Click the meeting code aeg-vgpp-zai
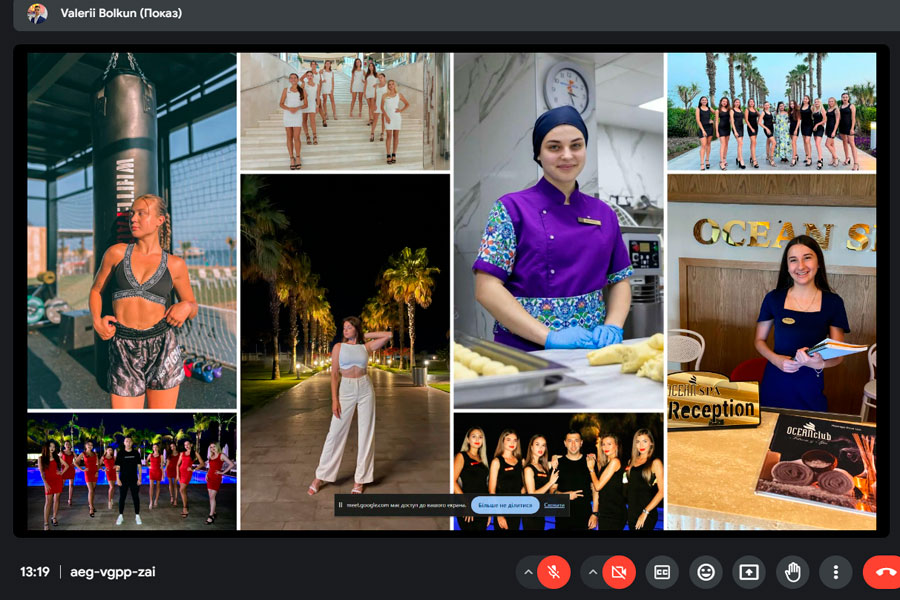 113,572
